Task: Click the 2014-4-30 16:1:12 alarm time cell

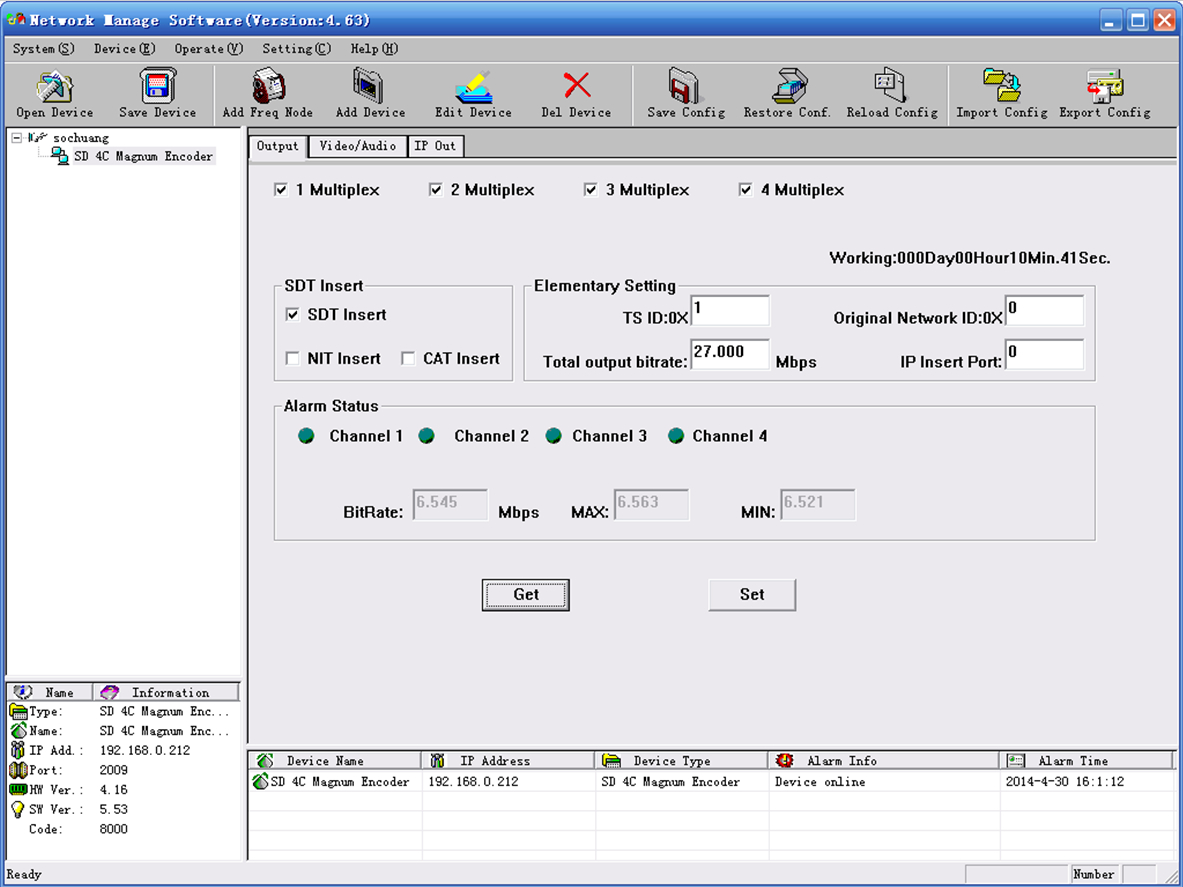Action: coord(1065,781)
